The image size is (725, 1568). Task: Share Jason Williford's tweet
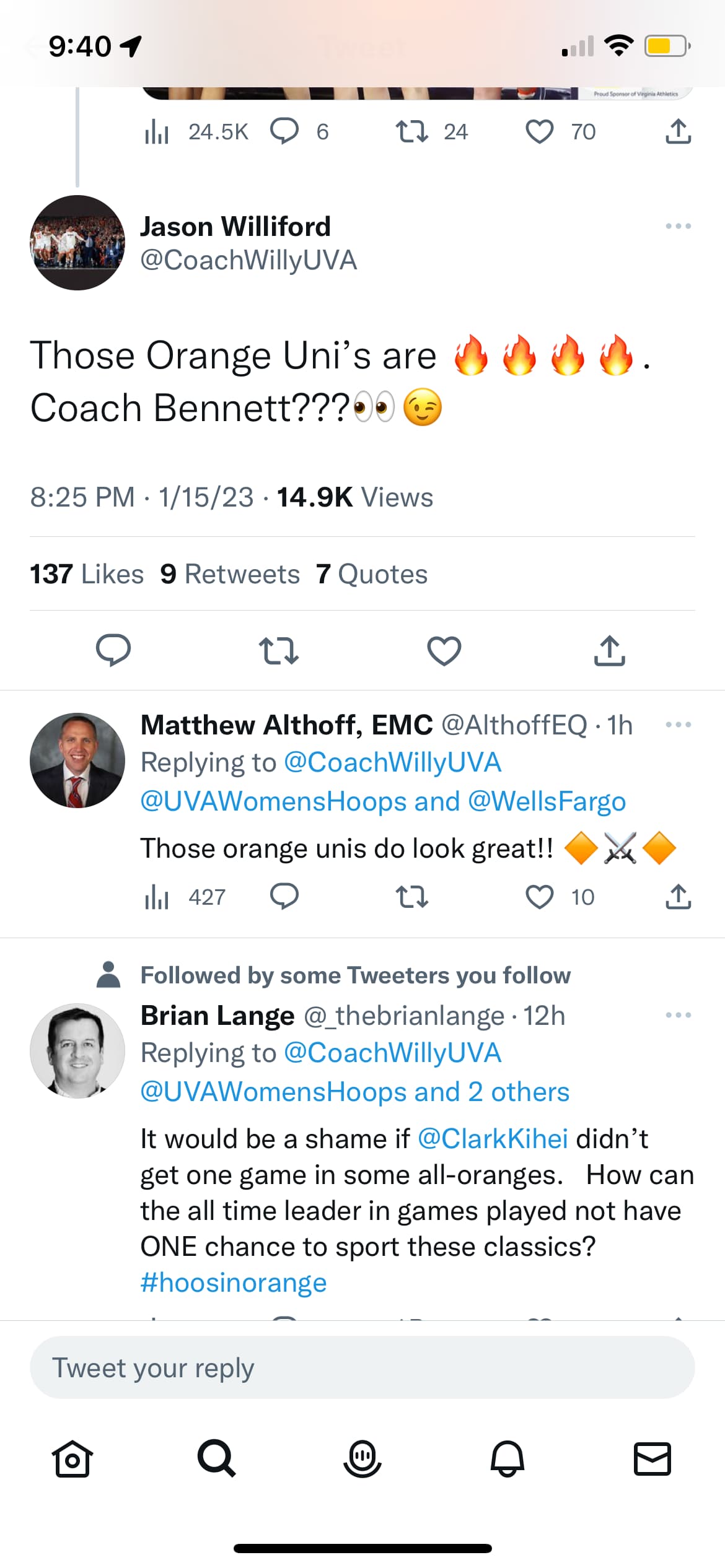tap(610, 651)
